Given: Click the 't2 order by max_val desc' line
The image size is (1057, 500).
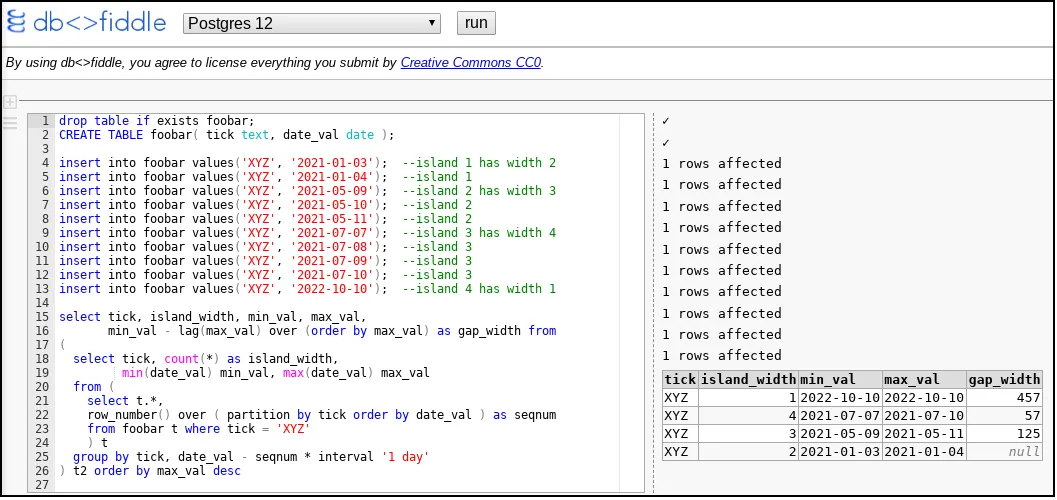Looking at the screenshot, I should pyautogui.click(x=150, y=470).
